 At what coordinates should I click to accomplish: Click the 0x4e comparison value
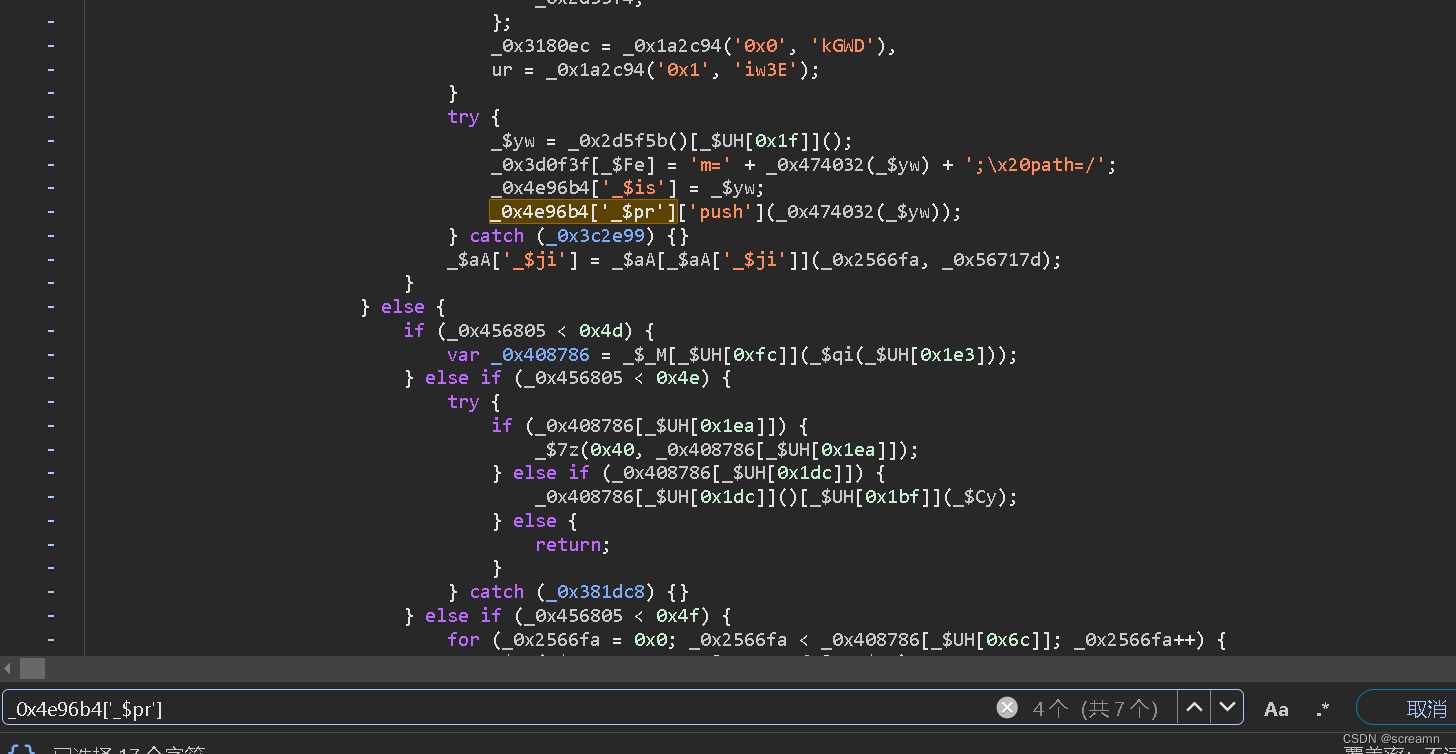pyautogui.click(x=678, y=378)
